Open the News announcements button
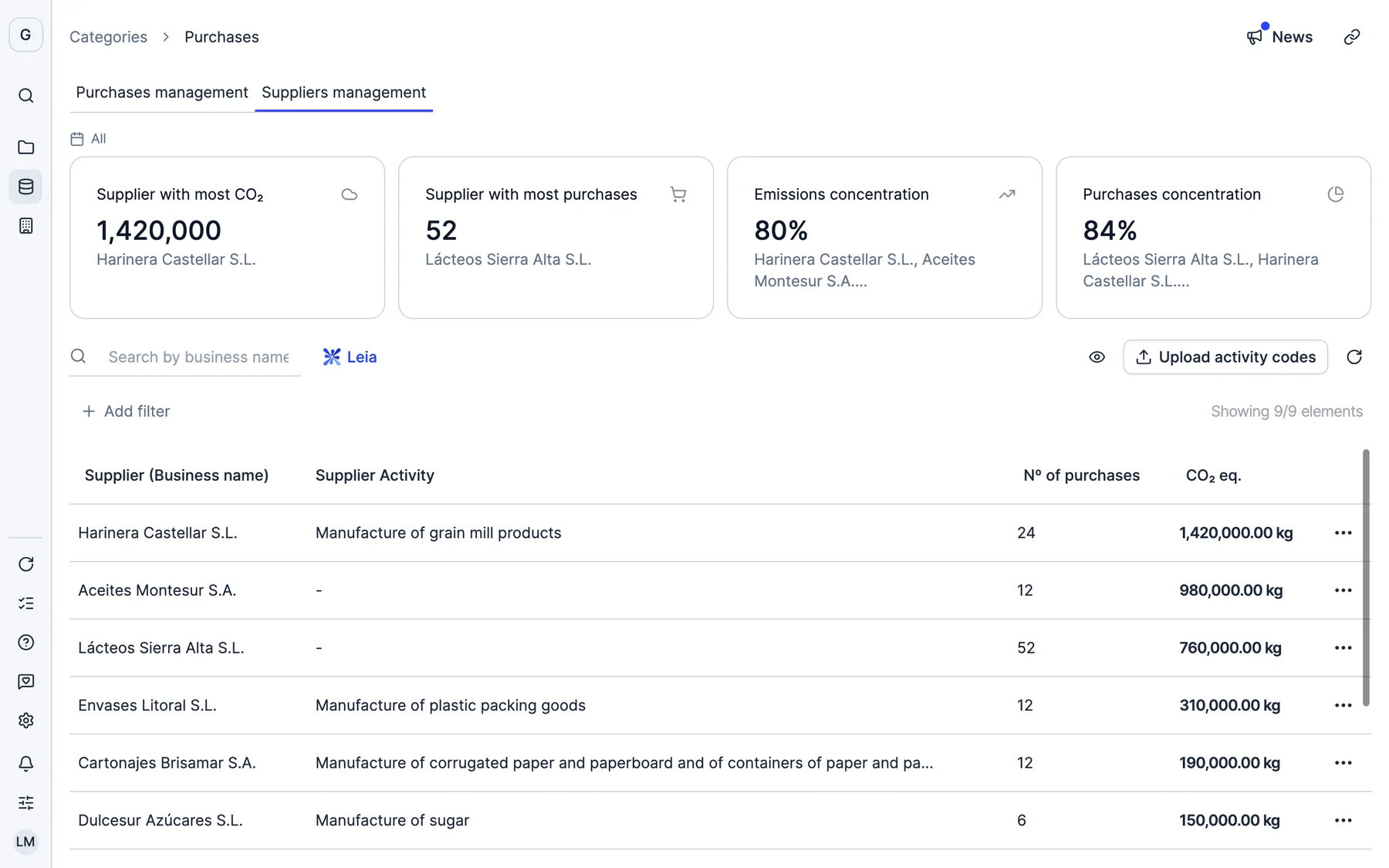The width and height of the screenshot is (1389, 868). [x=1279, y=37]
